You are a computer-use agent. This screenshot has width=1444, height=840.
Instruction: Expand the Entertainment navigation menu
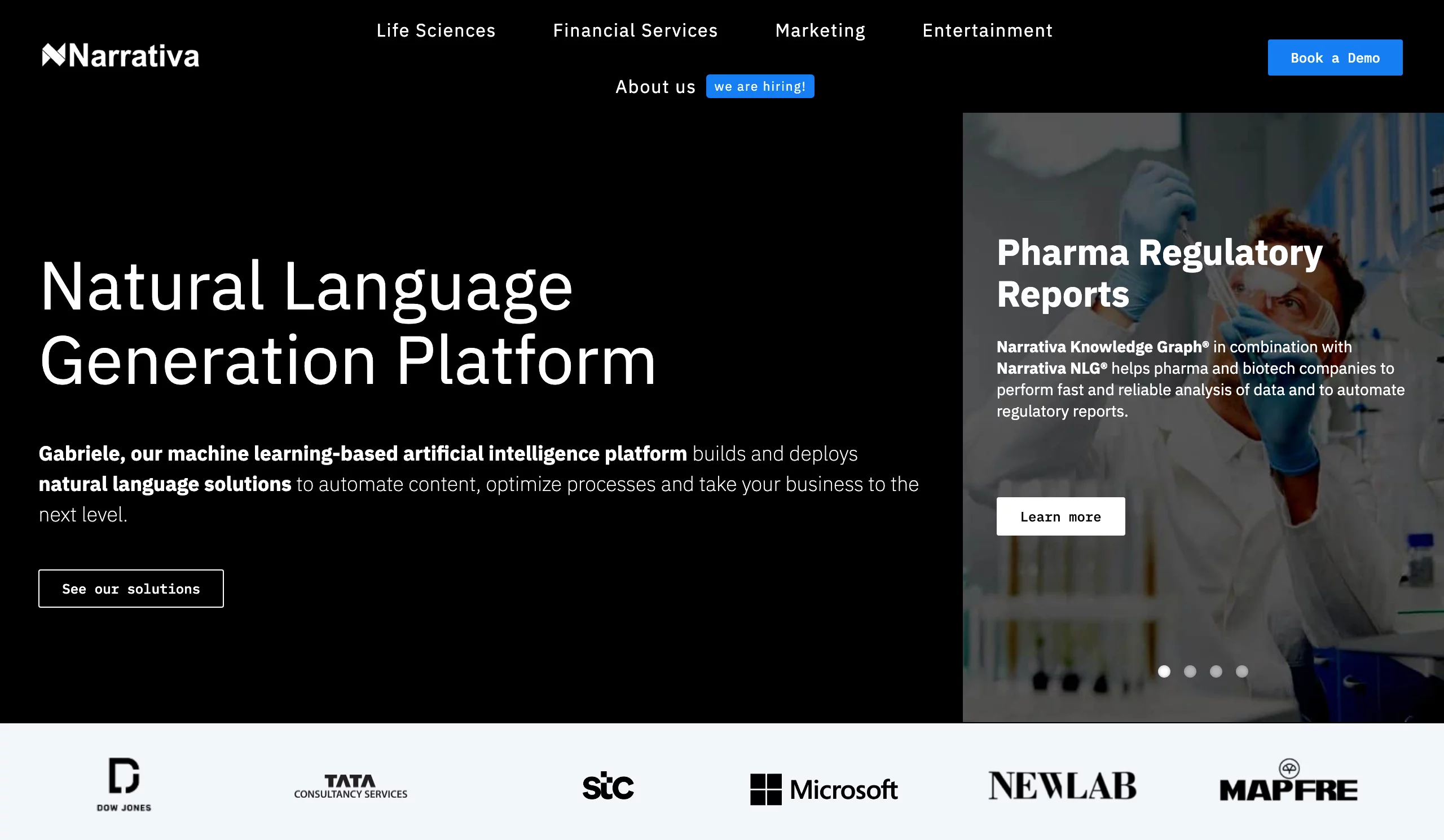click(987, 29)
